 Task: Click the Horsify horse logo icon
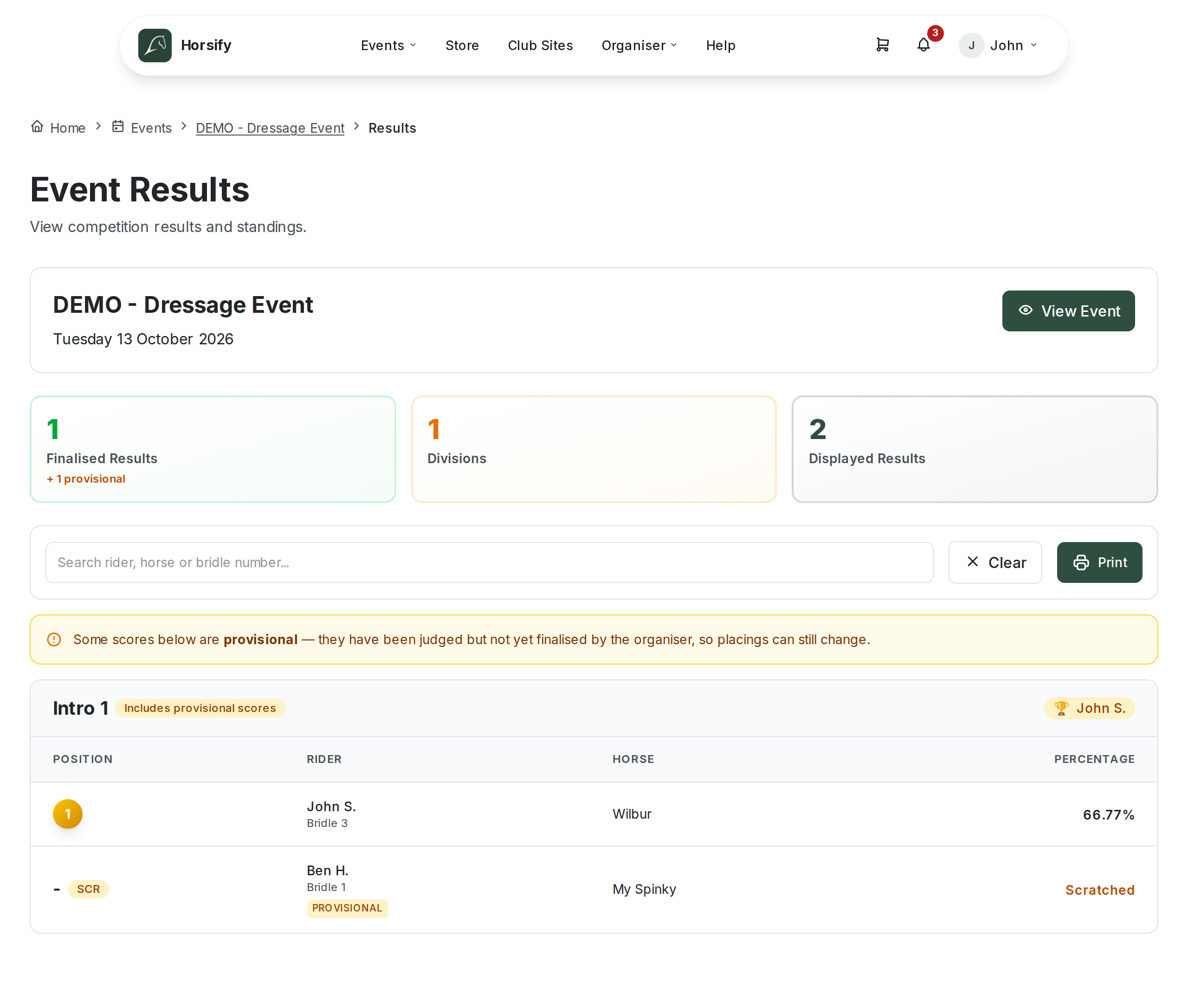click(155, 45)
